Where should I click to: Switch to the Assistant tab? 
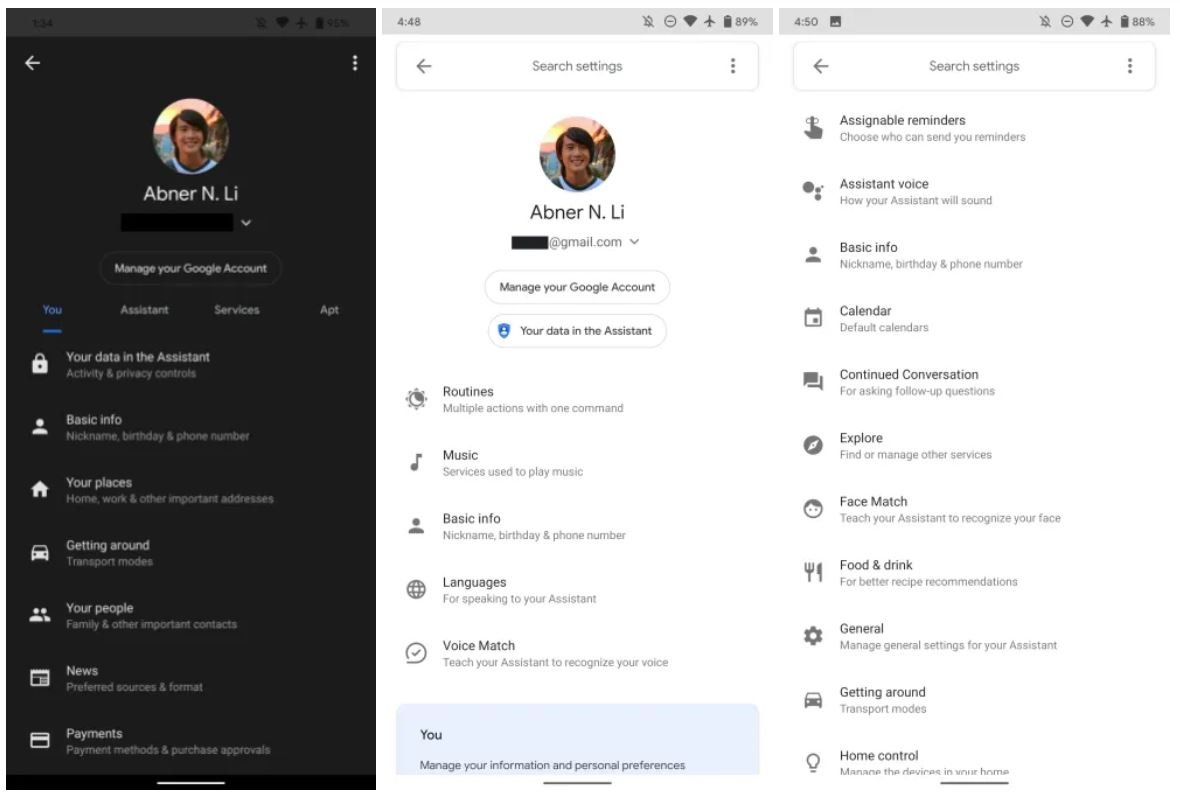click(x=144, y=310)
